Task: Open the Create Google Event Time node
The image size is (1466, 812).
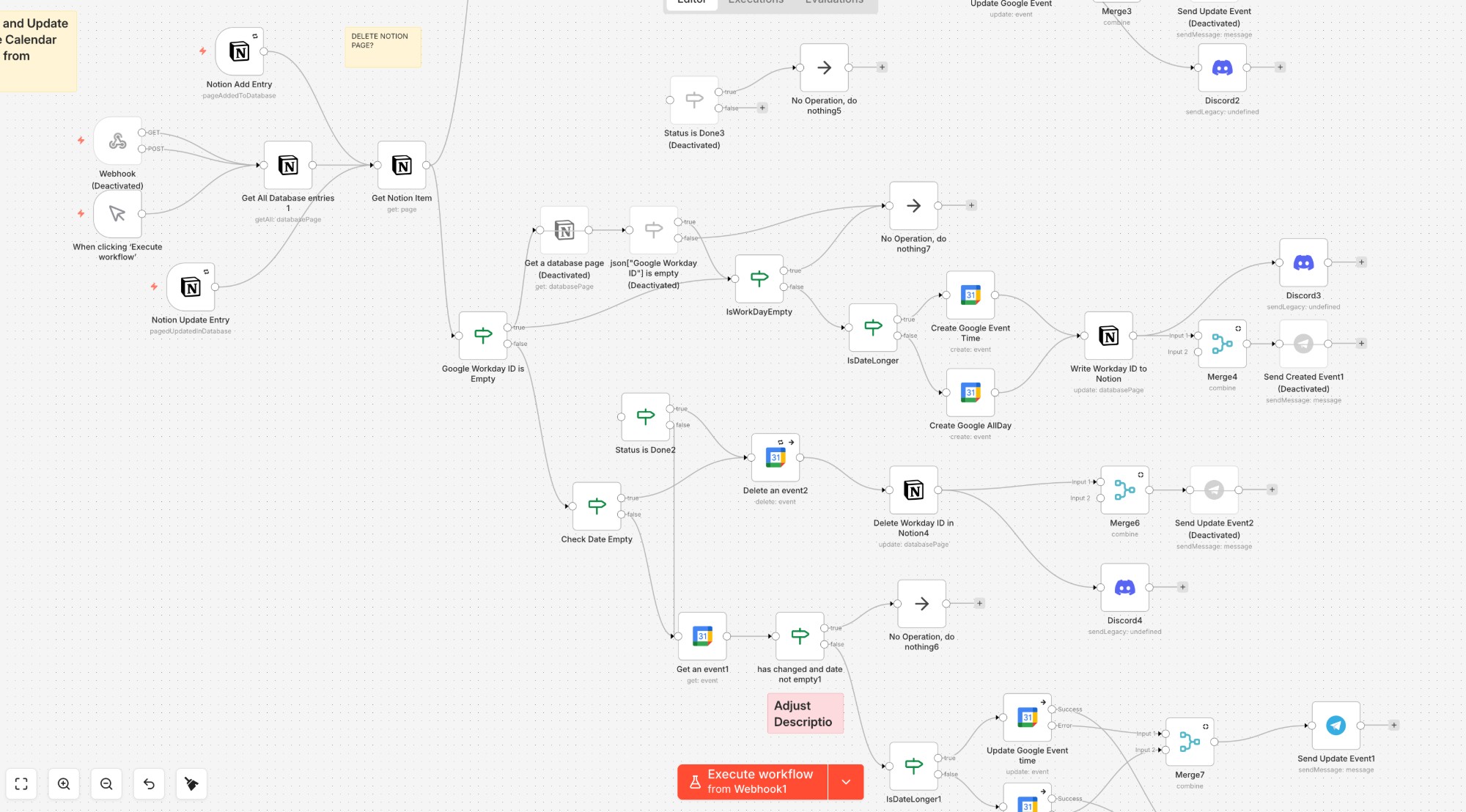Action: pos(970,295)
